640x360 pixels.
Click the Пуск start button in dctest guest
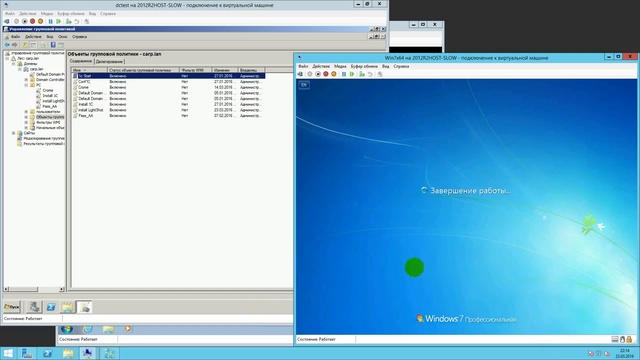coord(12,307)
